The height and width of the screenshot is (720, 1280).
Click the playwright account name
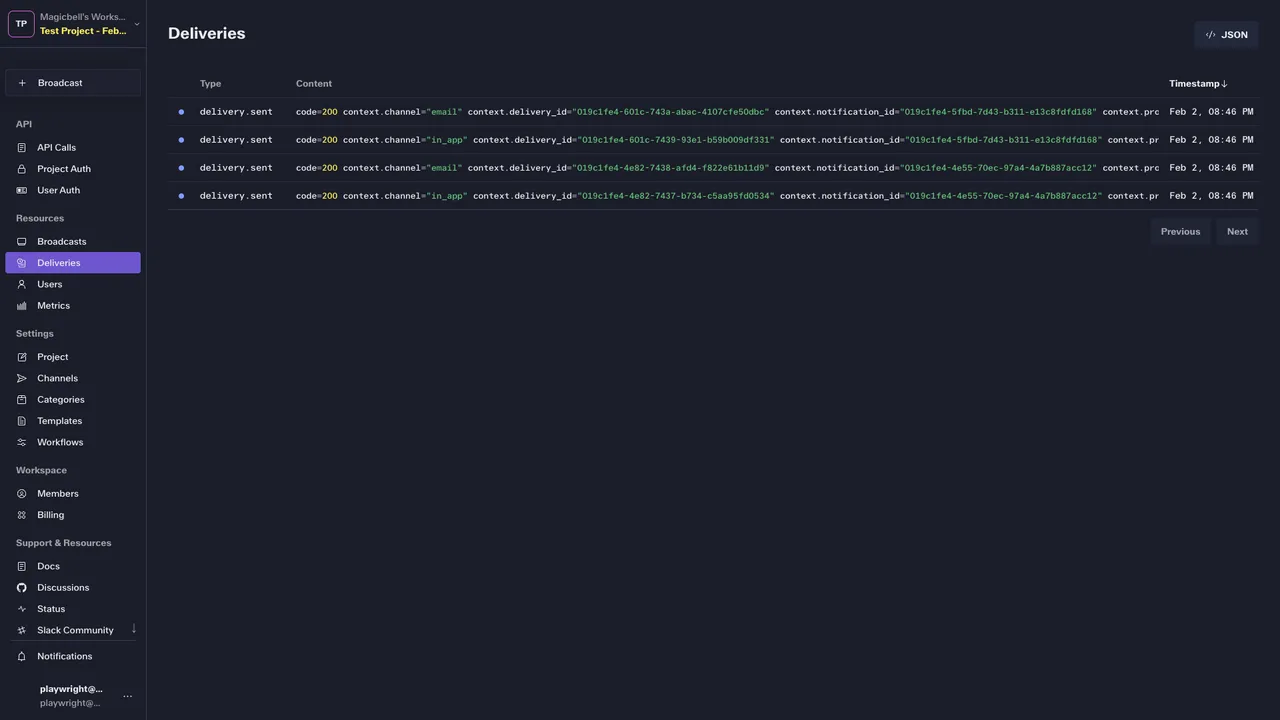pyautogui.click(x=71, y=689)
